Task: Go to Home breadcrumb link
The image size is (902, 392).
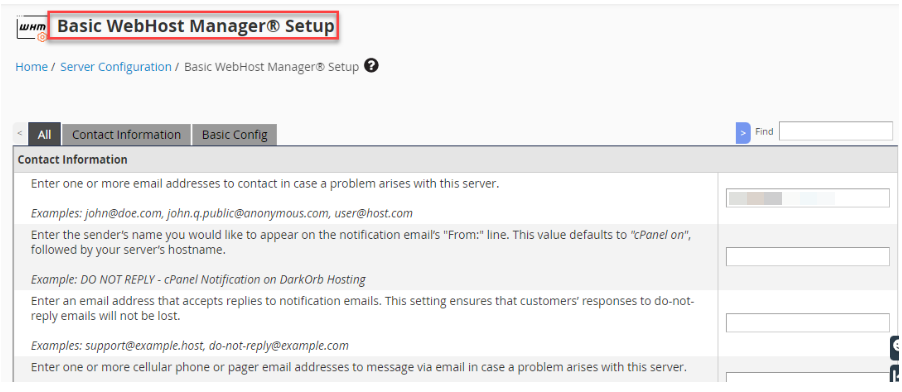Action: (32, 67)
